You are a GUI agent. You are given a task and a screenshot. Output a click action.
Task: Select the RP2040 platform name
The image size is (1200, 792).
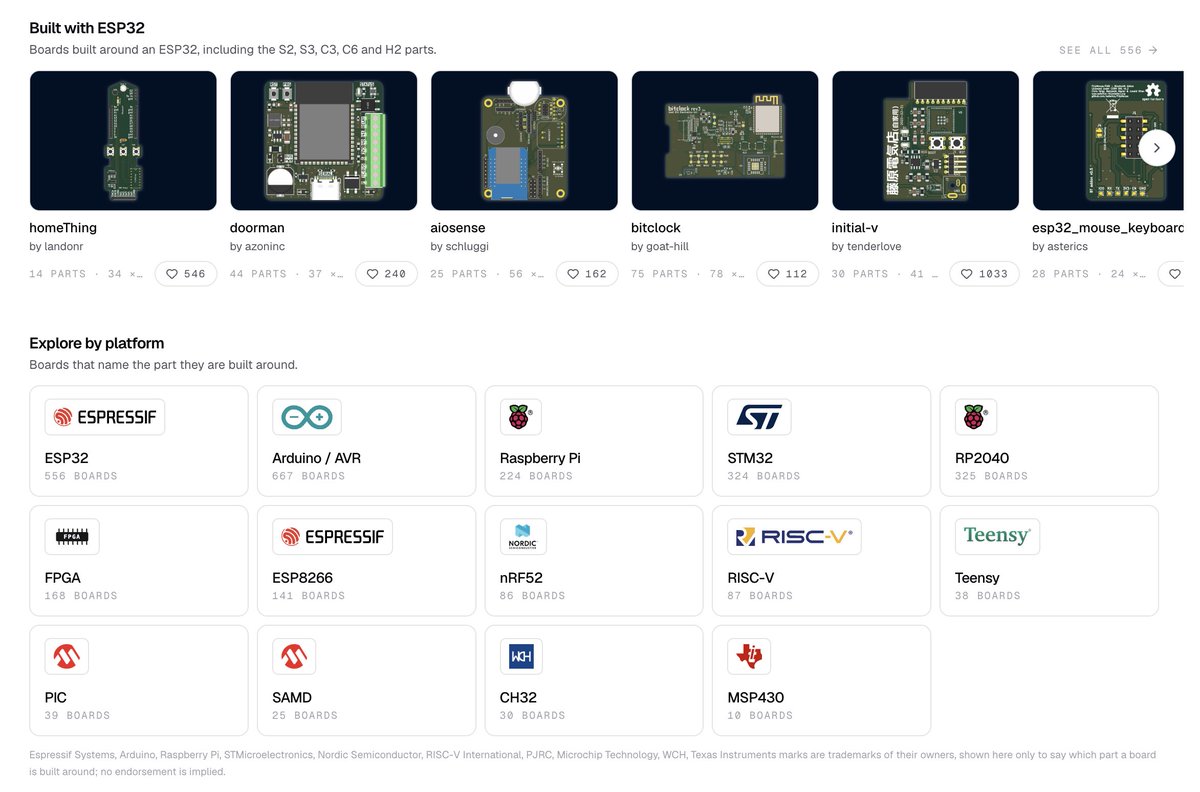(x=982, y=458)
